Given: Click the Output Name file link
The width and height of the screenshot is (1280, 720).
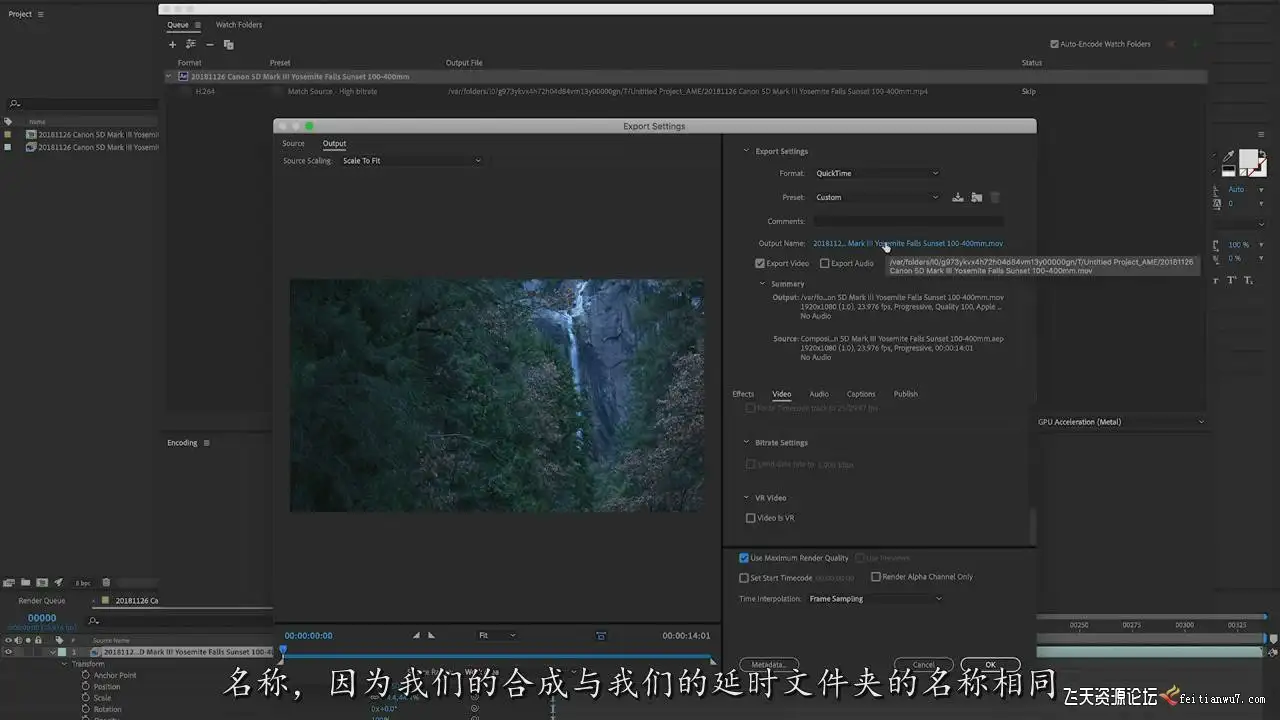Looking at the screenshot, I should [907, 243].
